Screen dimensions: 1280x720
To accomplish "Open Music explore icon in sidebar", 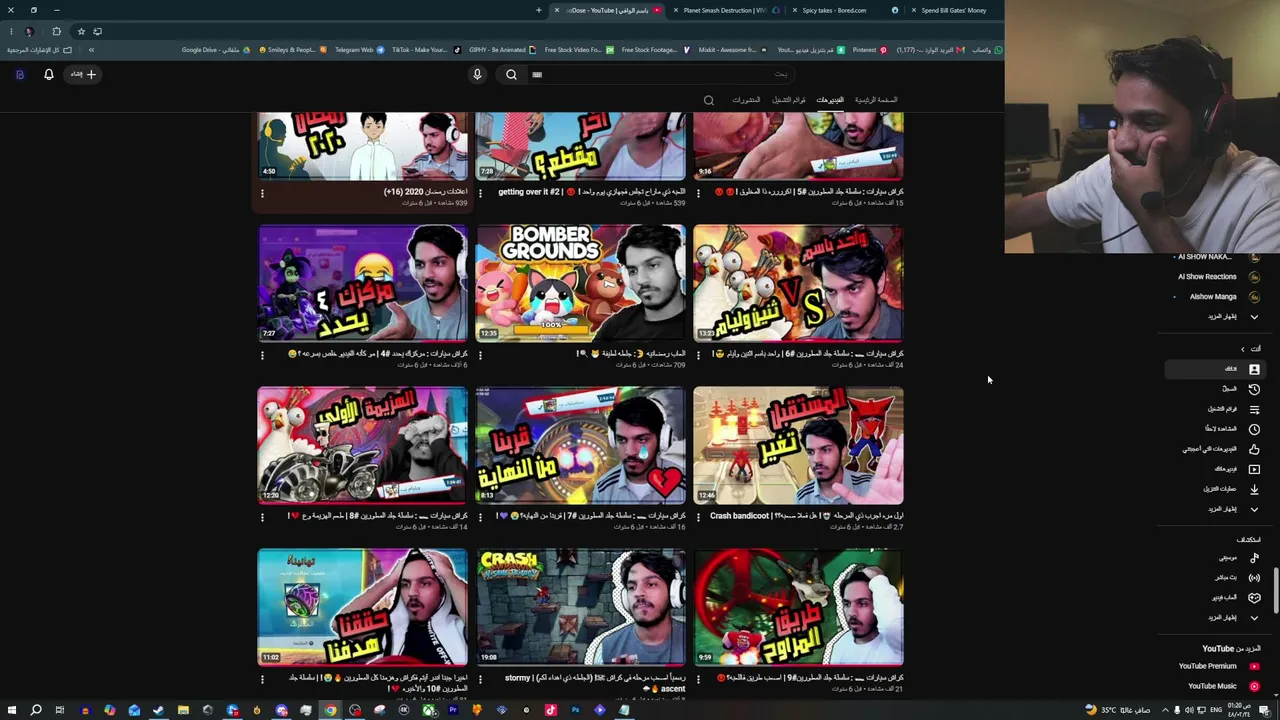I will pos(1254,558).
